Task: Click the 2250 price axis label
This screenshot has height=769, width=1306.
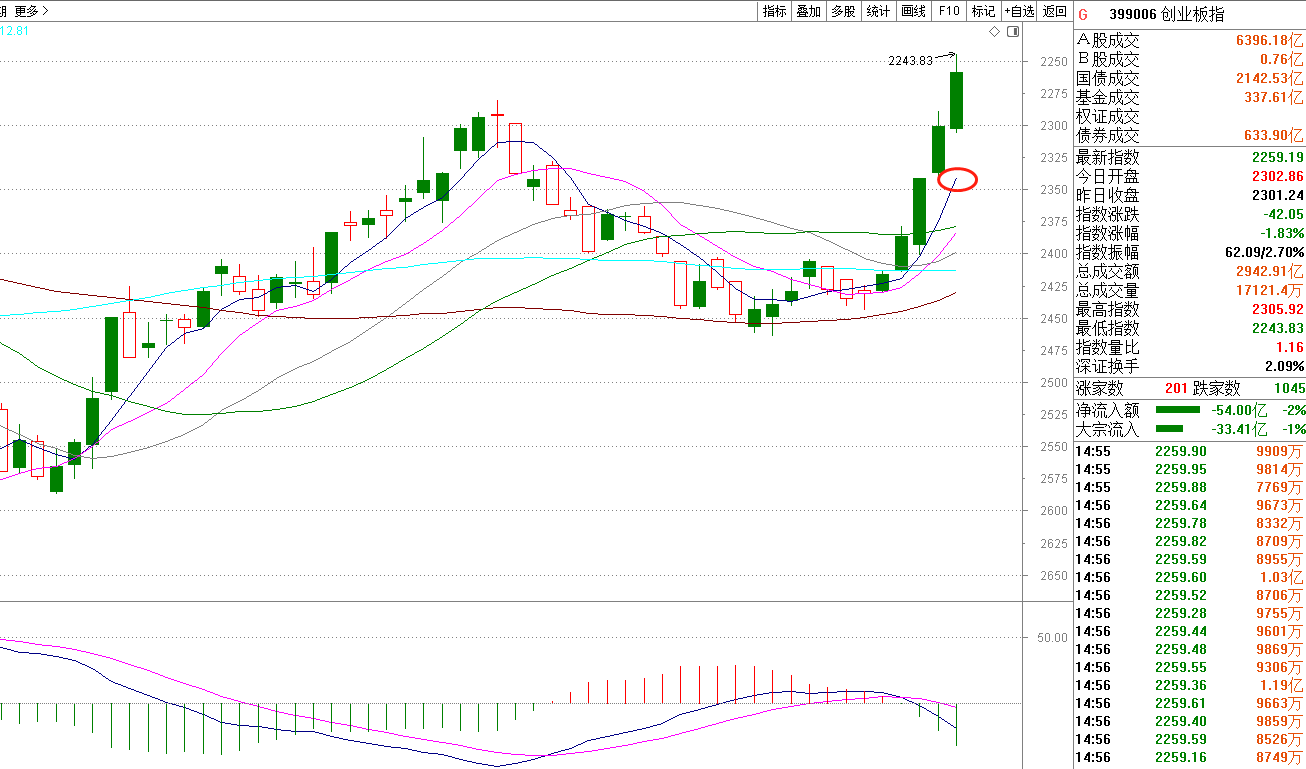Action: (x=1053, y=62)
